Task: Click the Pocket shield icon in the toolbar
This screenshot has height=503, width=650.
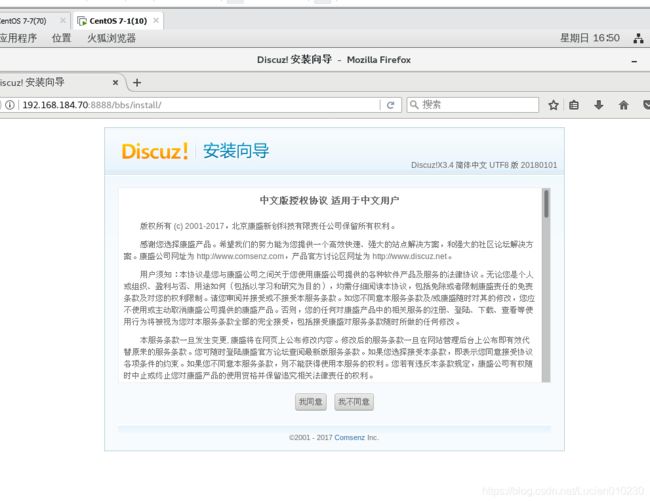Action: [x=646, y=105]
